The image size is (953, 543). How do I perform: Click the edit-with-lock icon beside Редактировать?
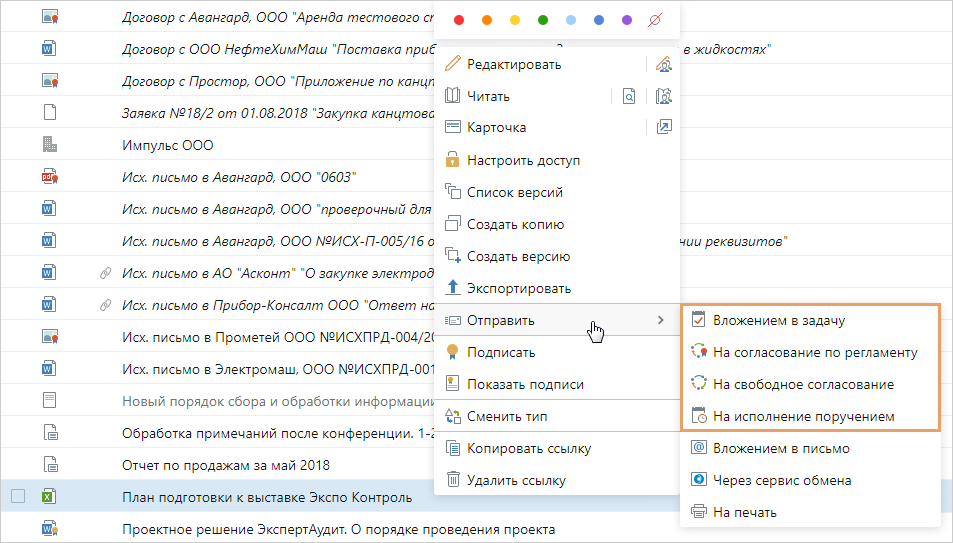tap(663, 65)
